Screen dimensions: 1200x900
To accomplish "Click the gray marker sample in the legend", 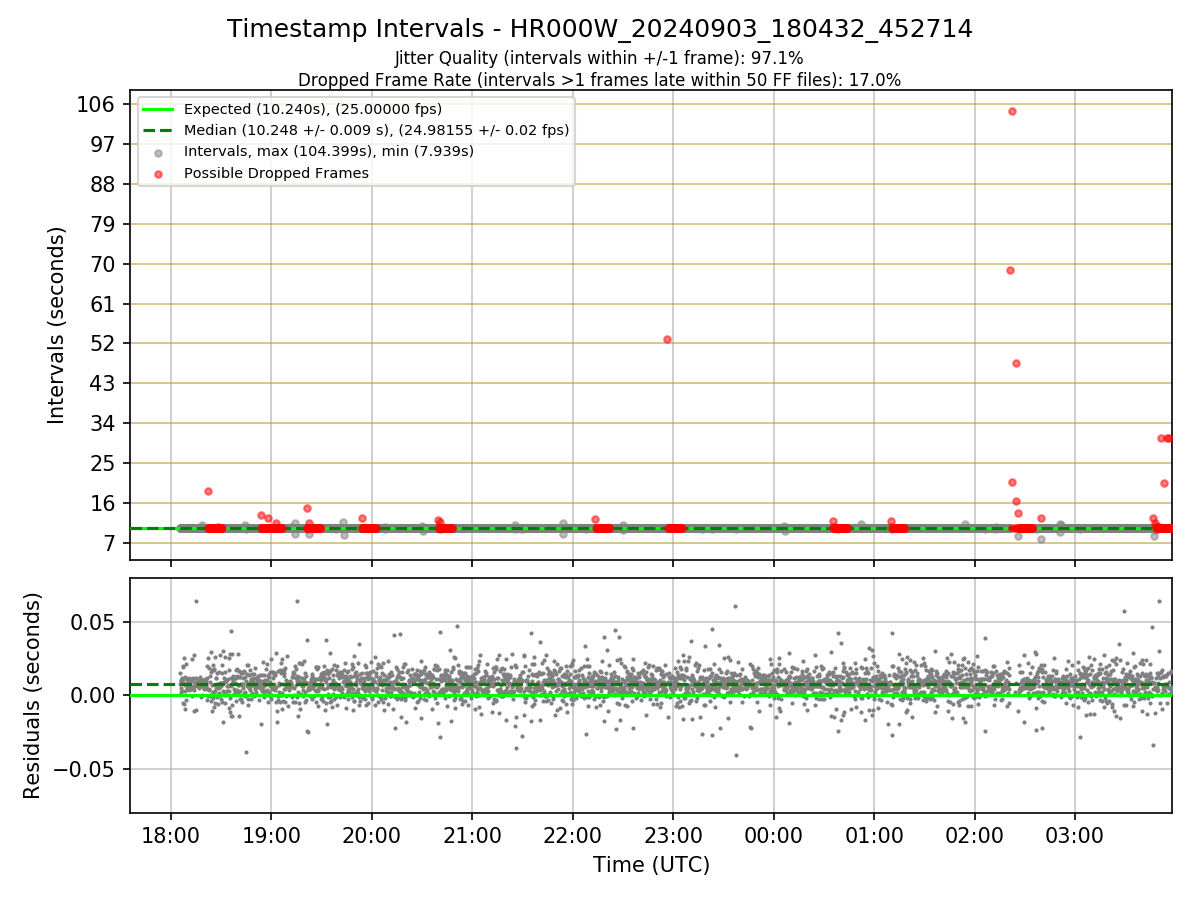I will [158, 153].
